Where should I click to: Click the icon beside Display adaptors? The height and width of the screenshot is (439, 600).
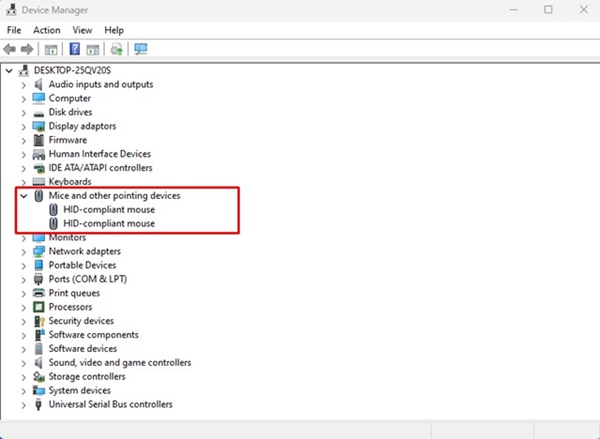(x=39, y=126)
